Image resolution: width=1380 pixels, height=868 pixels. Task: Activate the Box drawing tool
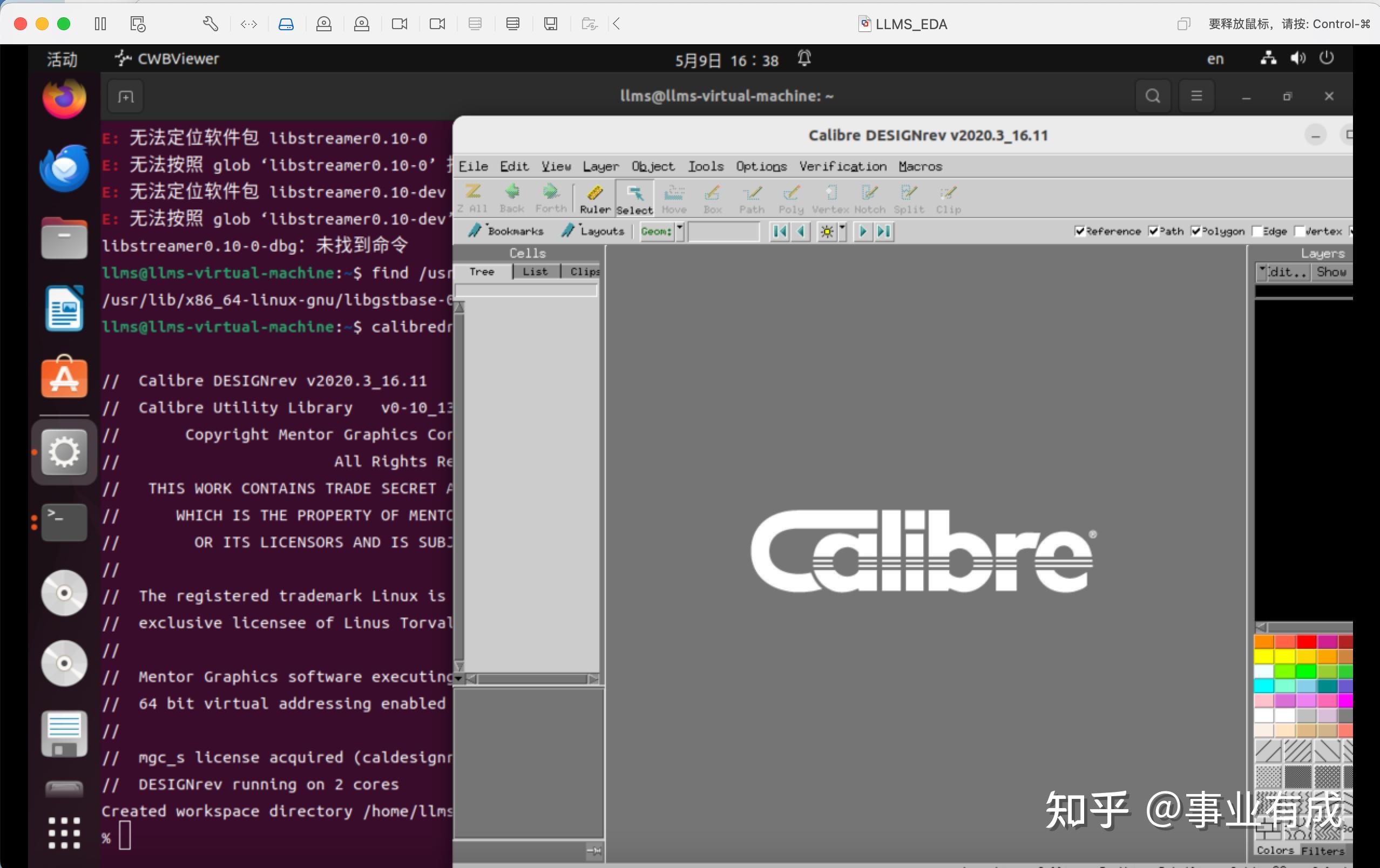coord(712,199)
